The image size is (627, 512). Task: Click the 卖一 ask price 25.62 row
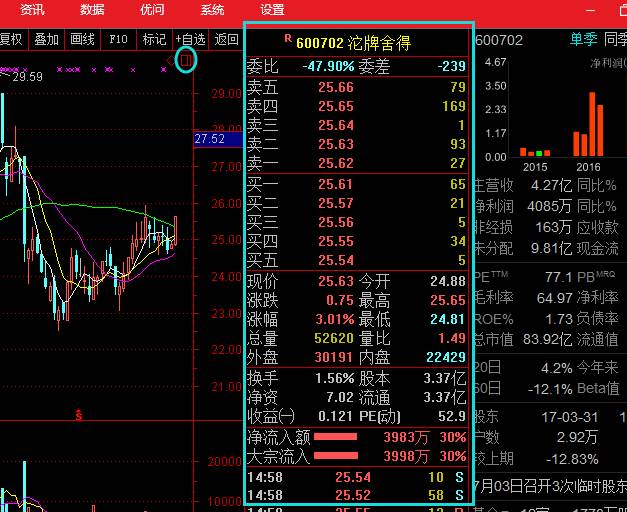pos(356,163)
